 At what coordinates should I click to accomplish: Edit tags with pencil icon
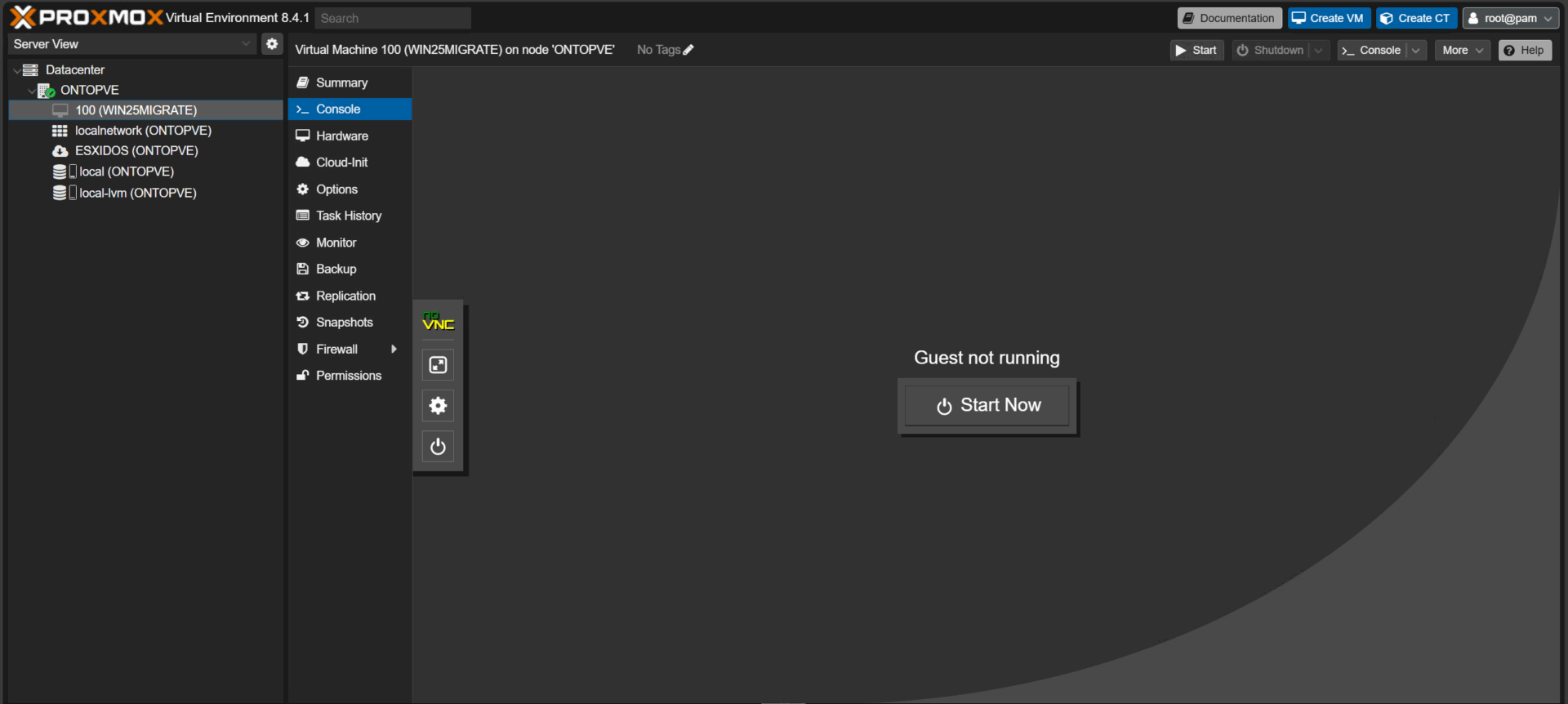pyautogui.click(x=688, y=50)
